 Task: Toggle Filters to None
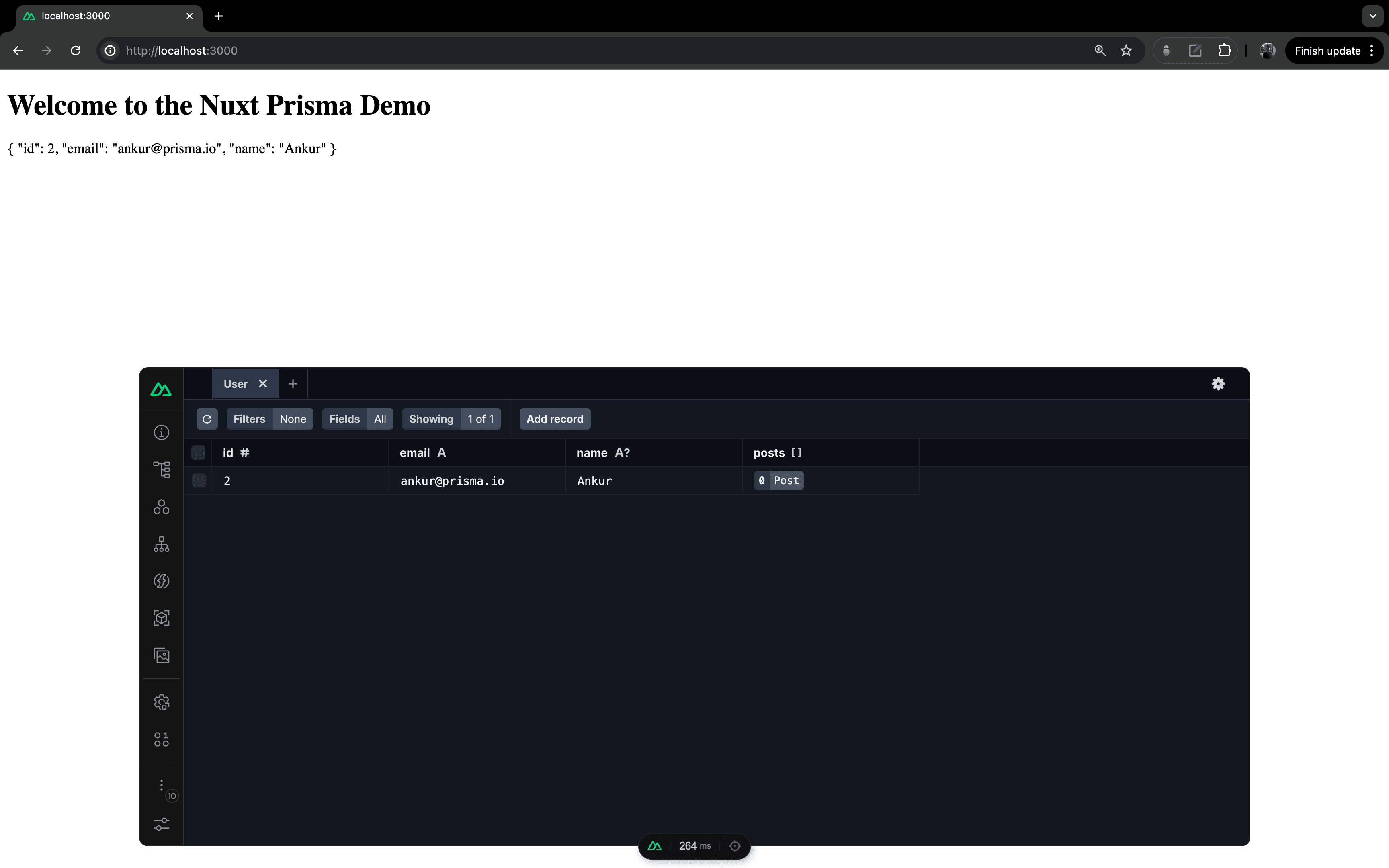point(293,418)
